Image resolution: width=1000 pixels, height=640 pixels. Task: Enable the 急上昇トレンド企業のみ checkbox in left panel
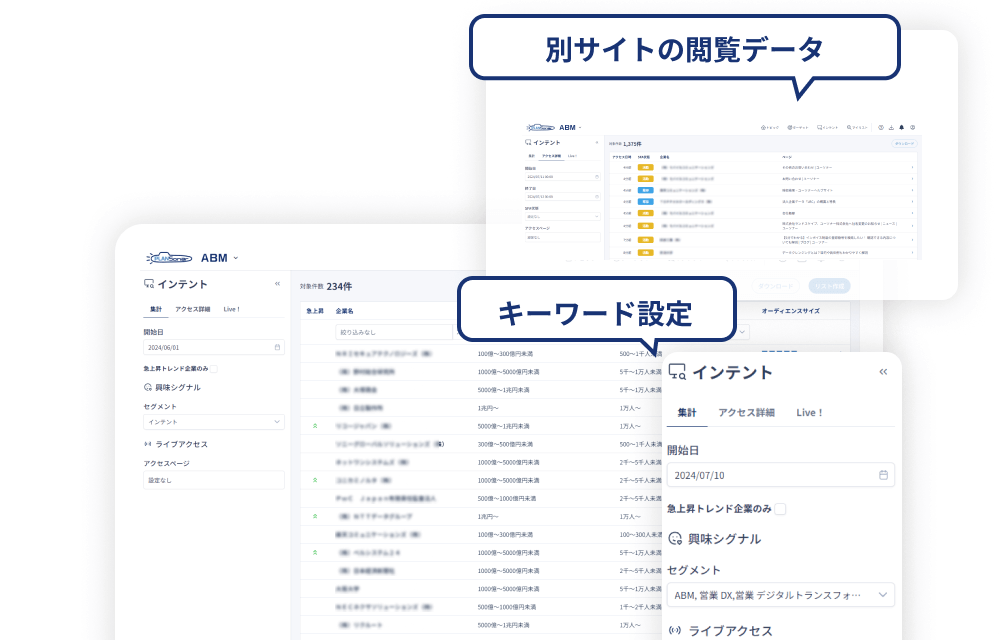[212, 369]
